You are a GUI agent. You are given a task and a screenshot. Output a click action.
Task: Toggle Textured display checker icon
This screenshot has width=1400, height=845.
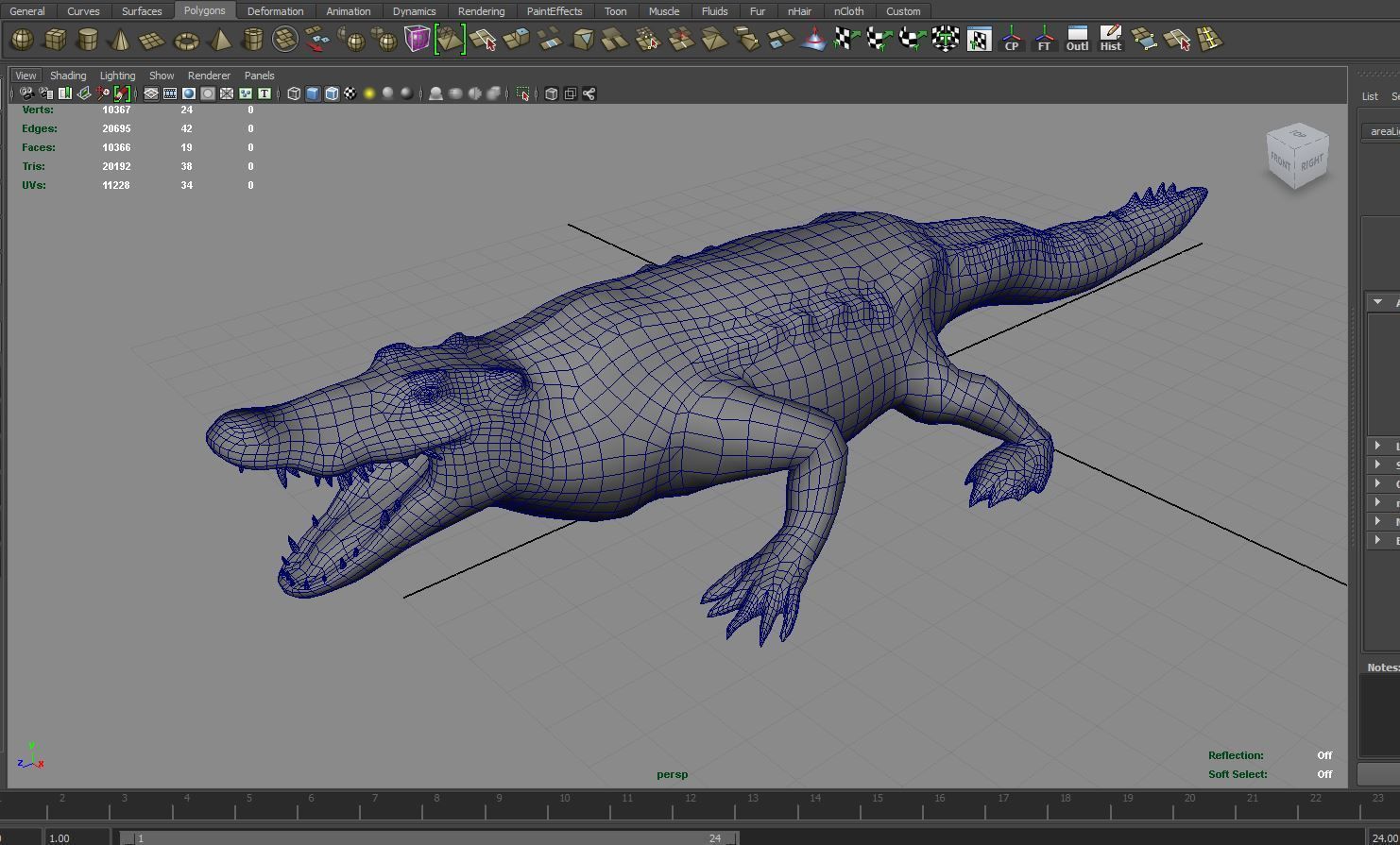(350, 93)
